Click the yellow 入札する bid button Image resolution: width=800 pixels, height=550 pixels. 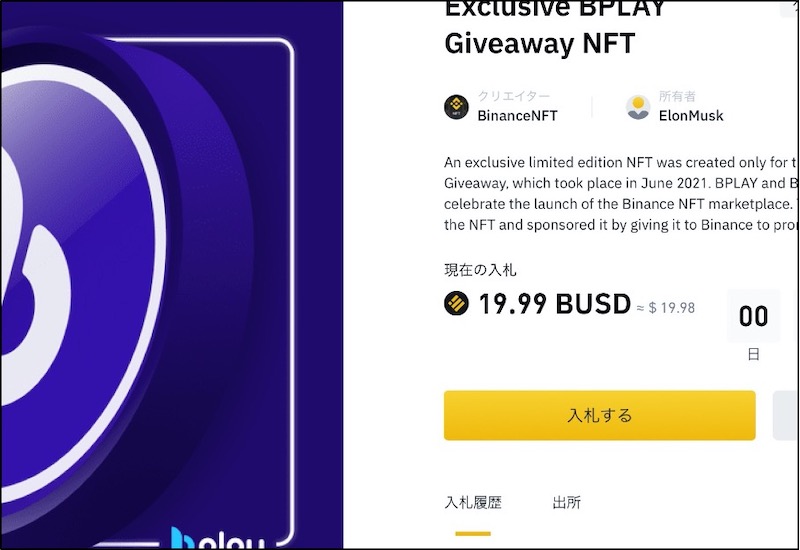599,415
